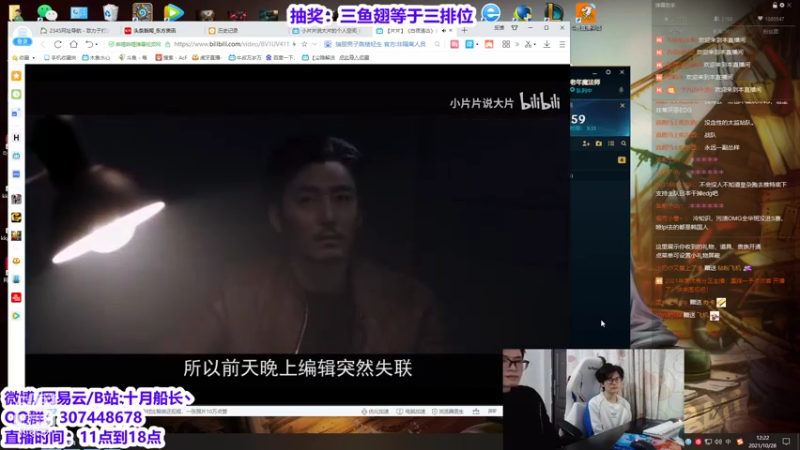Open the orange star favorites sidebar icon
The width and height of the screenshot is (800, 450).
click(x=16, y=76)
